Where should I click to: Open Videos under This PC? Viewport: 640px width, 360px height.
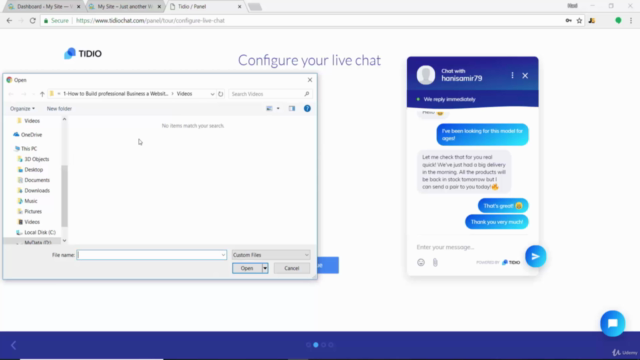click(29, 222)
